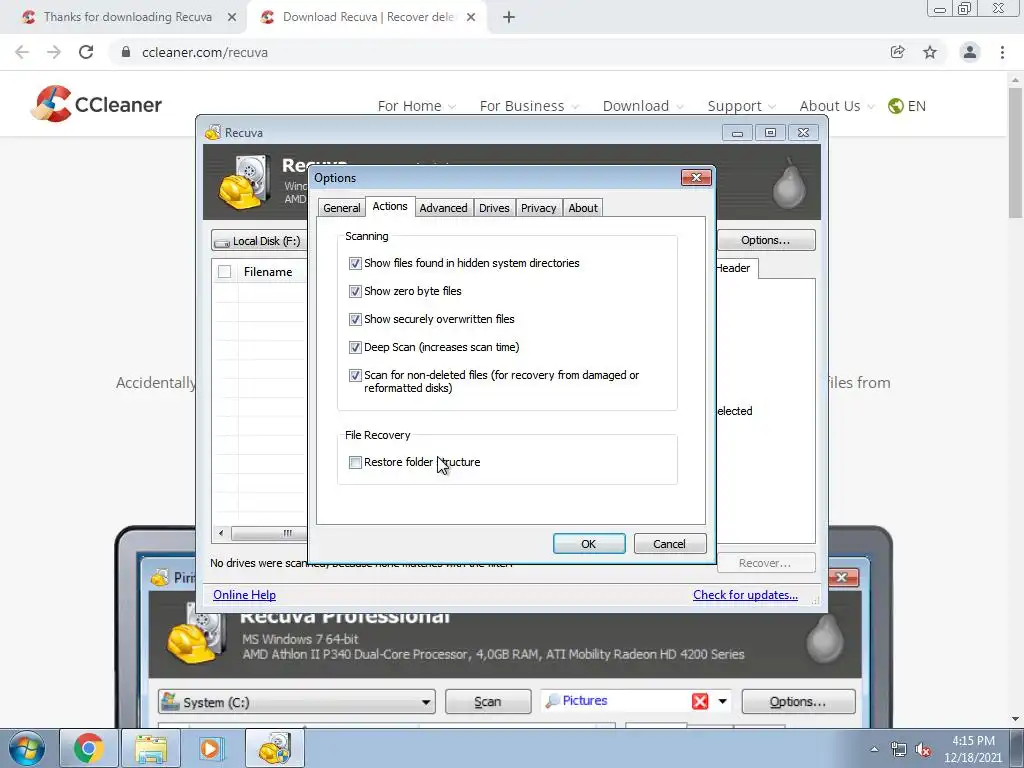Select the Actions tab

pyautogui.click(x=390, y=206)
